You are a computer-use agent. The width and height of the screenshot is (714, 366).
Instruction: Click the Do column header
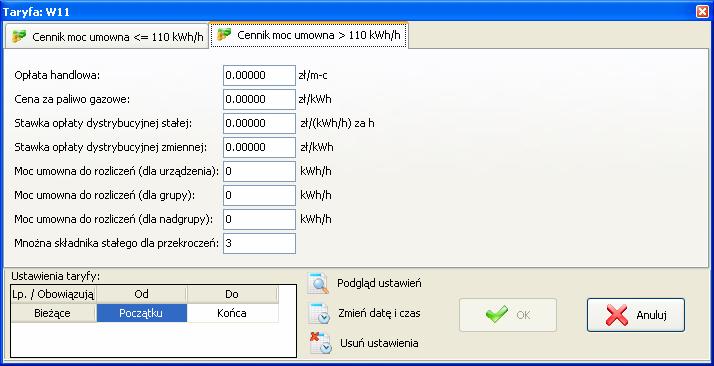[232, 295]
